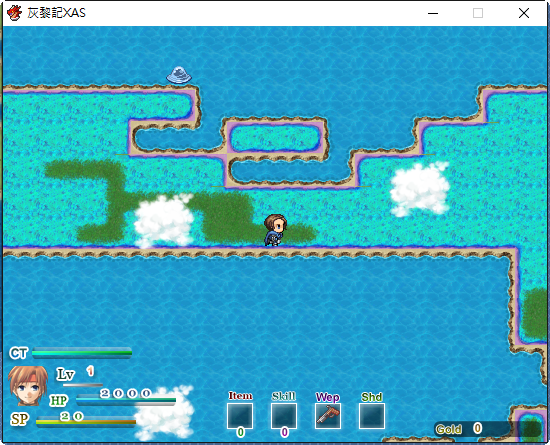Click the white cloud left of the player
Viewport: 550px width, 445px height.
pyautogui.click(x=163, y=221)
